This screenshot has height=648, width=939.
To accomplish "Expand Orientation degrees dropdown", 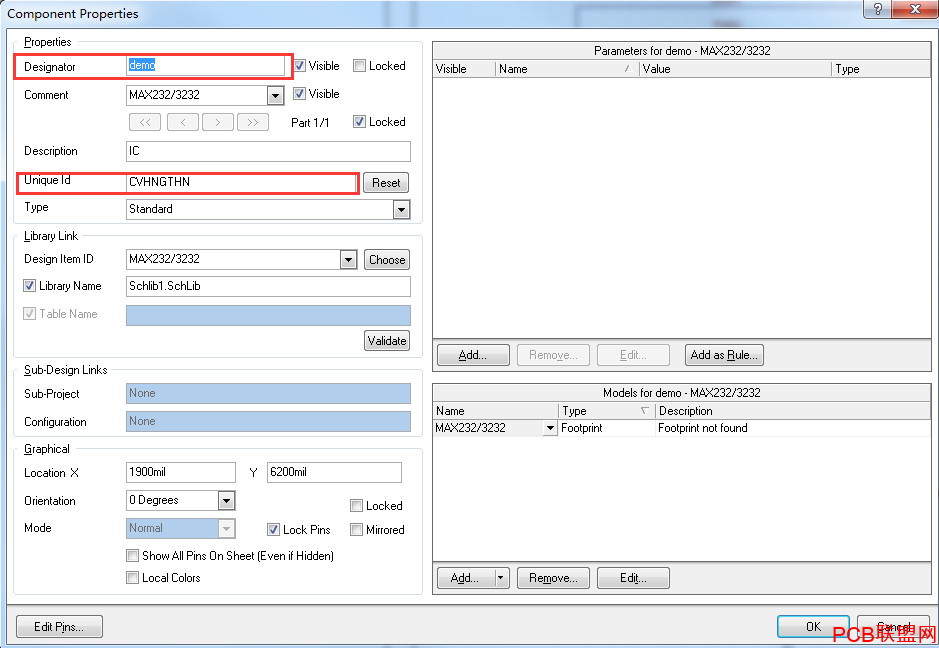I will [x=226, y=500].
